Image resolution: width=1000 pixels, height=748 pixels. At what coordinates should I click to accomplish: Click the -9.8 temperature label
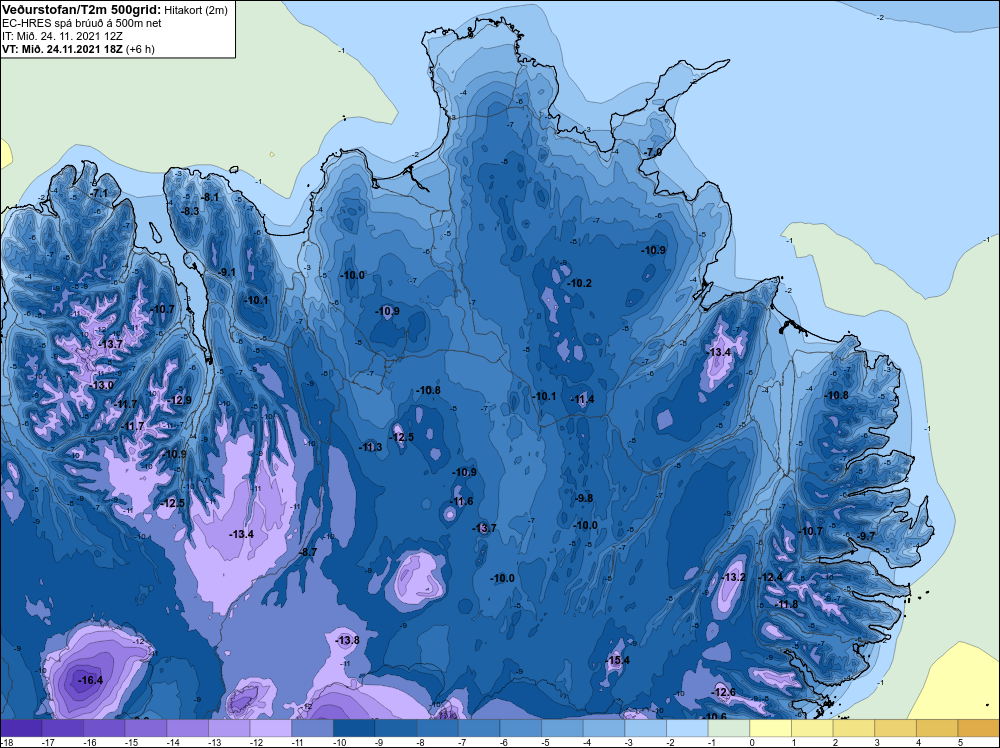(584, 498)
